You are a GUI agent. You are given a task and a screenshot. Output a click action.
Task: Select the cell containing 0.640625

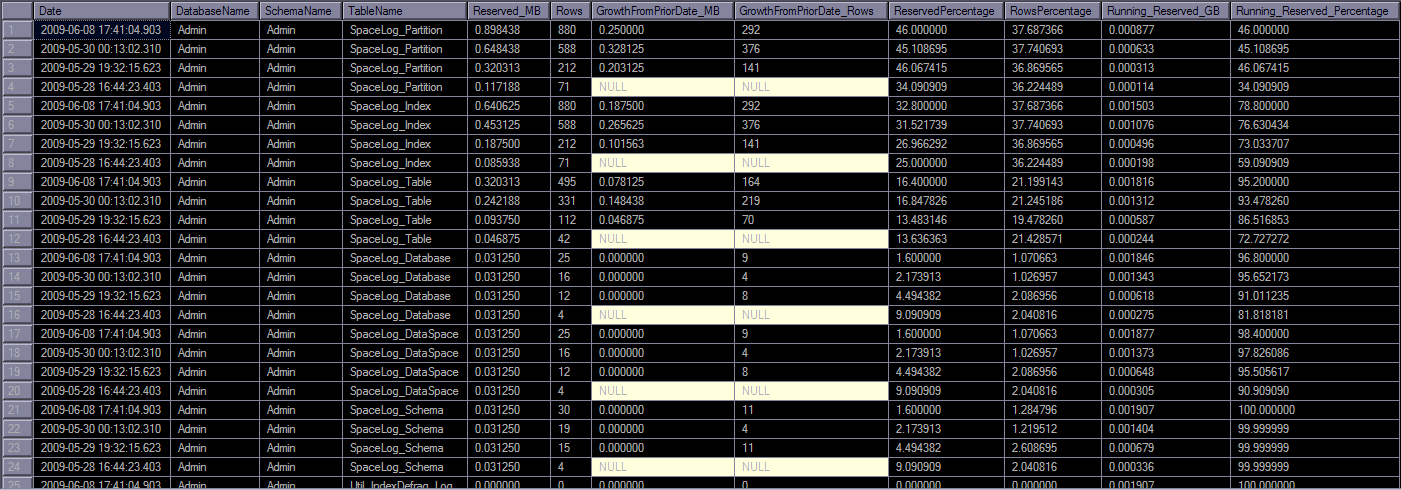[x=507, y=106]
